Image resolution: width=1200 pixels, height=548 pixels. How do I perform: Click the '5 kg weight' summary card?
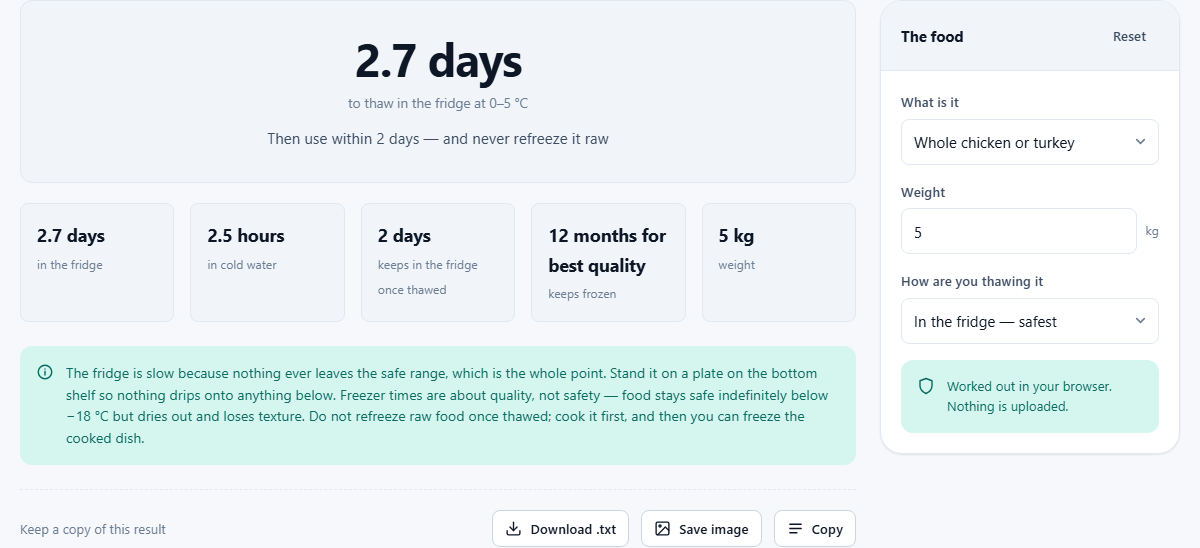[x=779, y=263]
